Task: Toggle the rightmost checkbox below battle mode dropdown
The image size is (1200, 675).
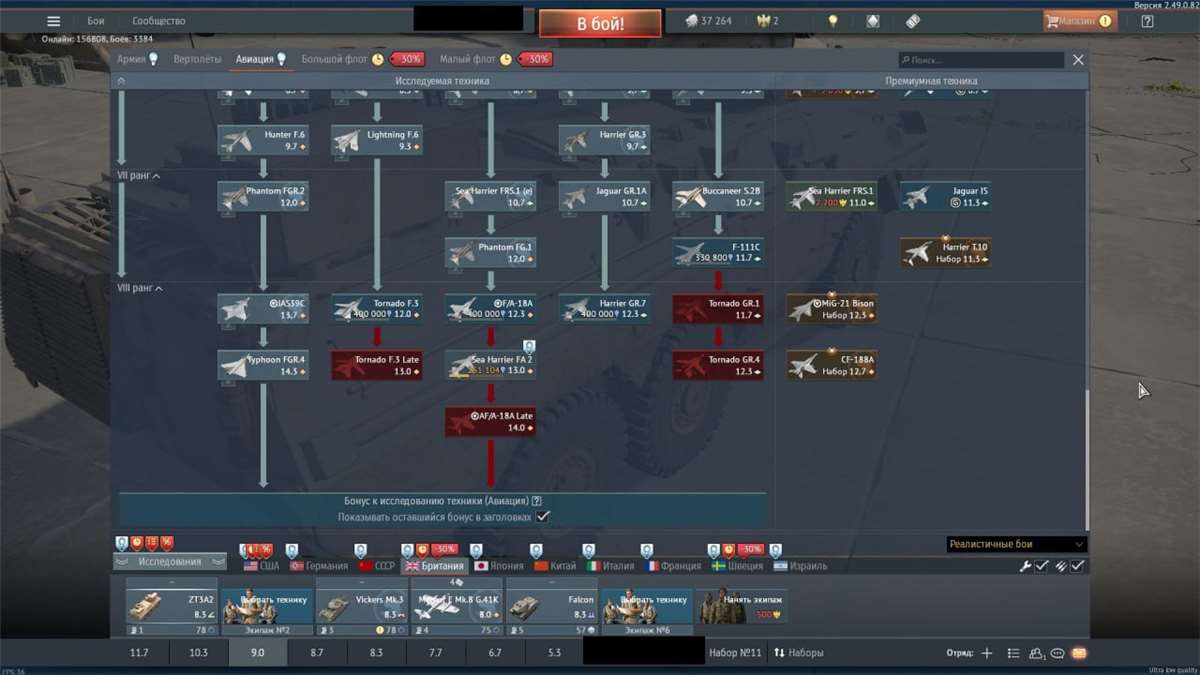Action: (1077, 566)
